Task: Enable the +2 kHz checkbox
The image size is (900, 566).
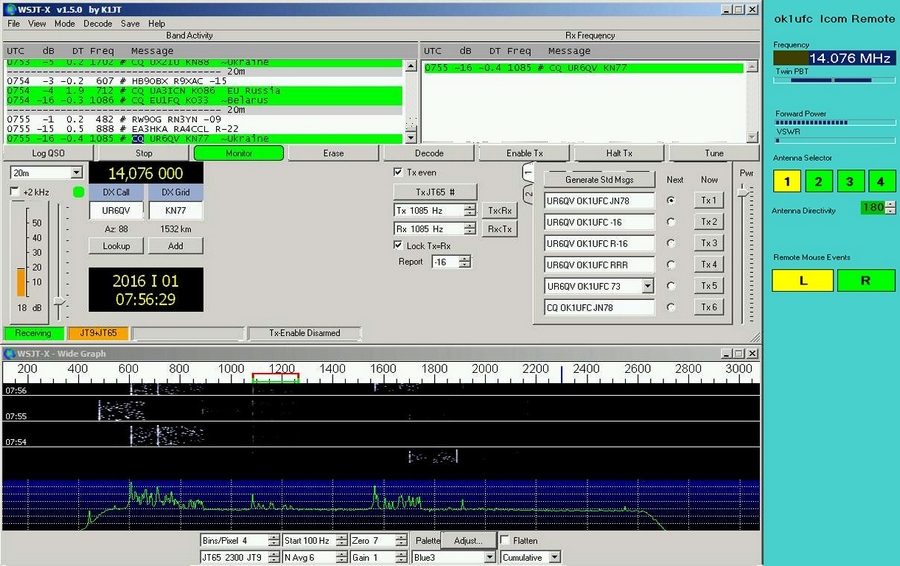Action: point(15,191)
